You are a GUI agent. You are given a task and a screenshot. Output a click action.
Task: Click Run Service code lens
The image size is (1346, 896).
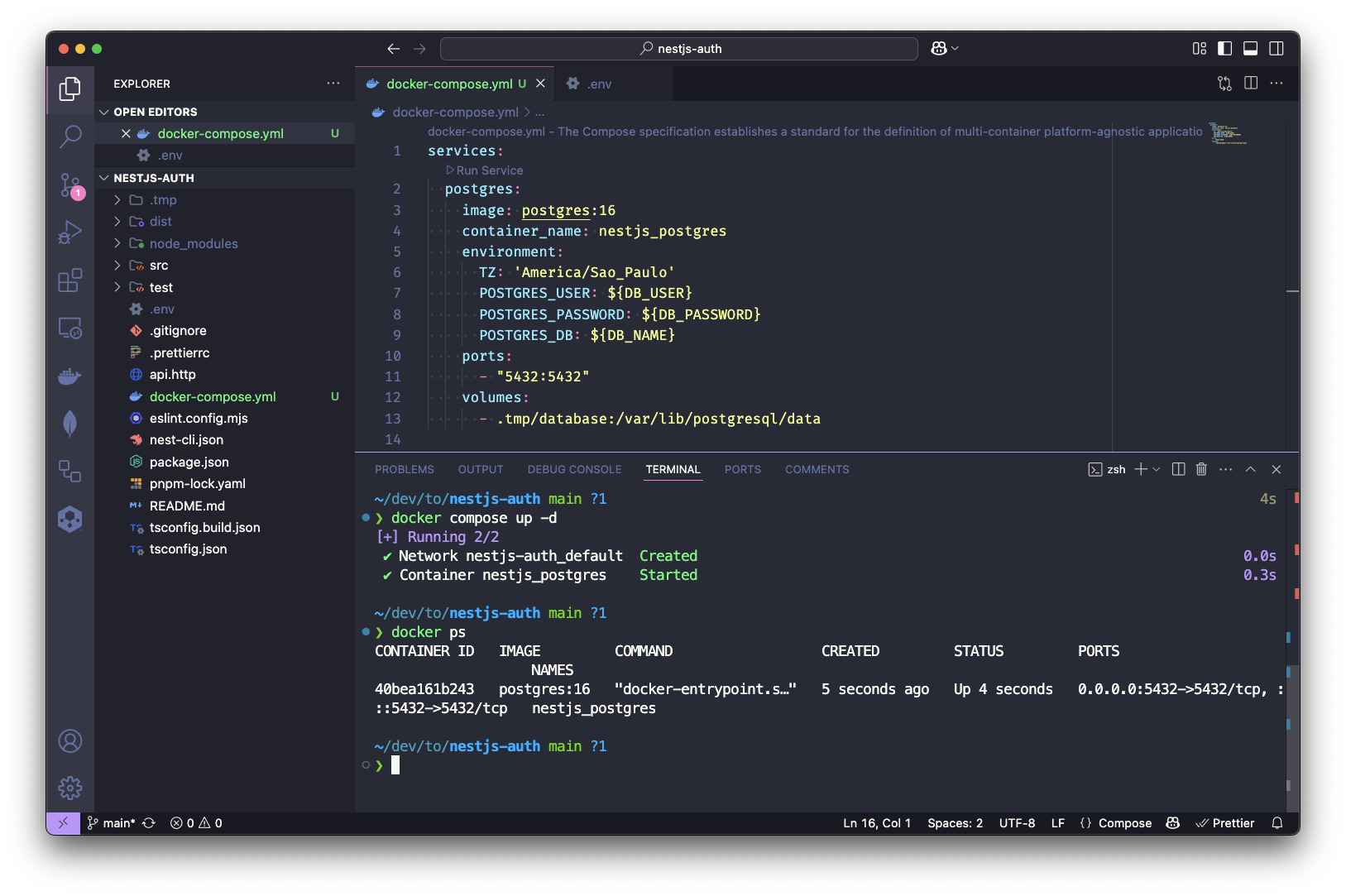(485, 170)
